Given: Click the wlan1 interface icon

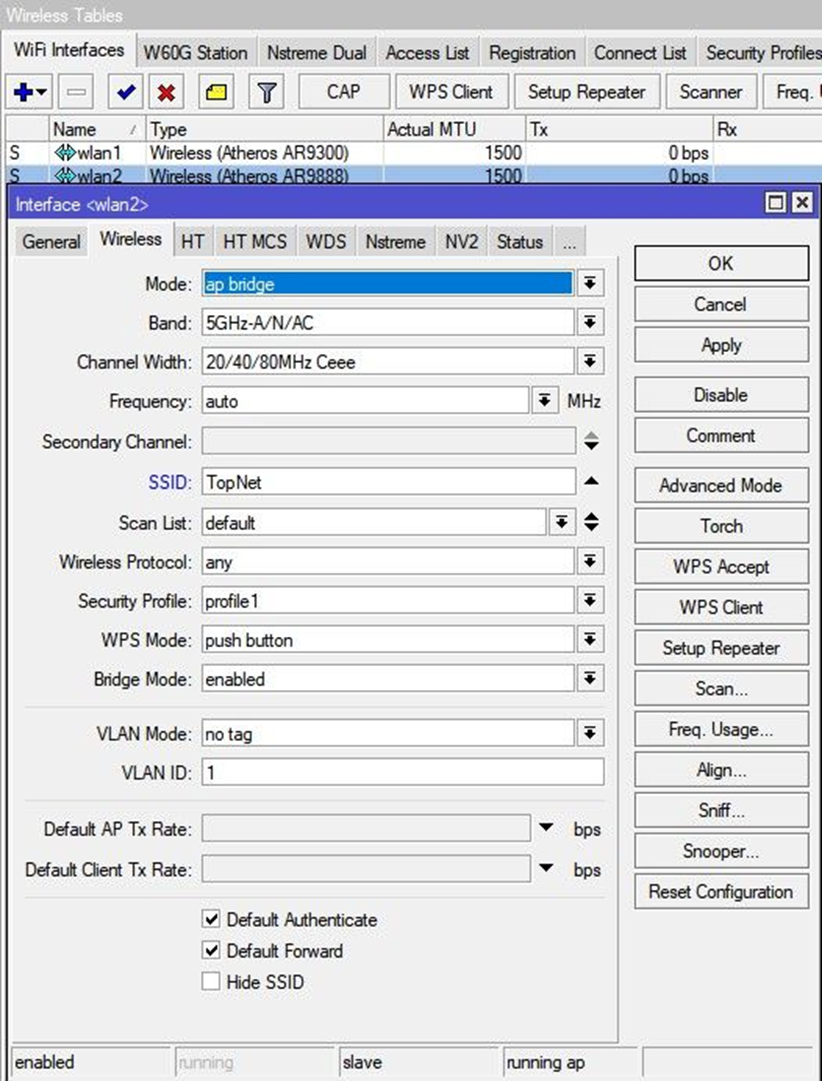Looking at the screenshot, I should [66, 153].
